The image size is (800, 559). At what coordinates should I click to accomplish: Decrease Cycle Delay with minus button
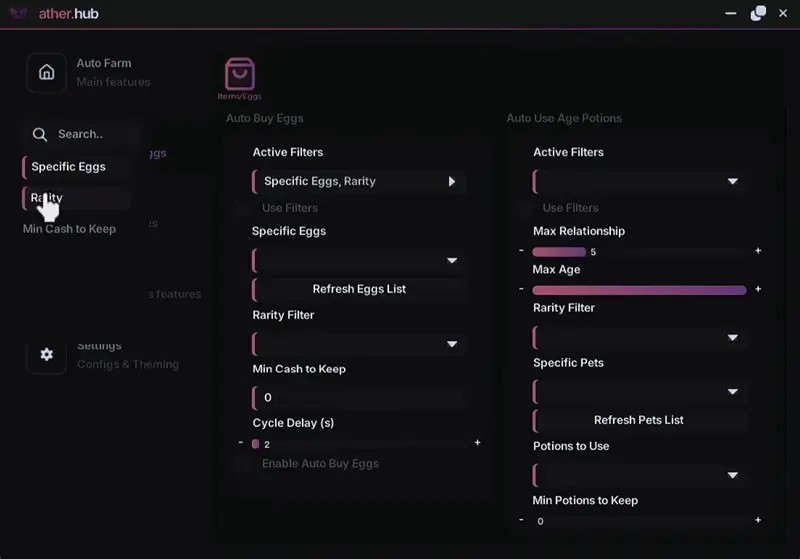(x=241, y=443)
